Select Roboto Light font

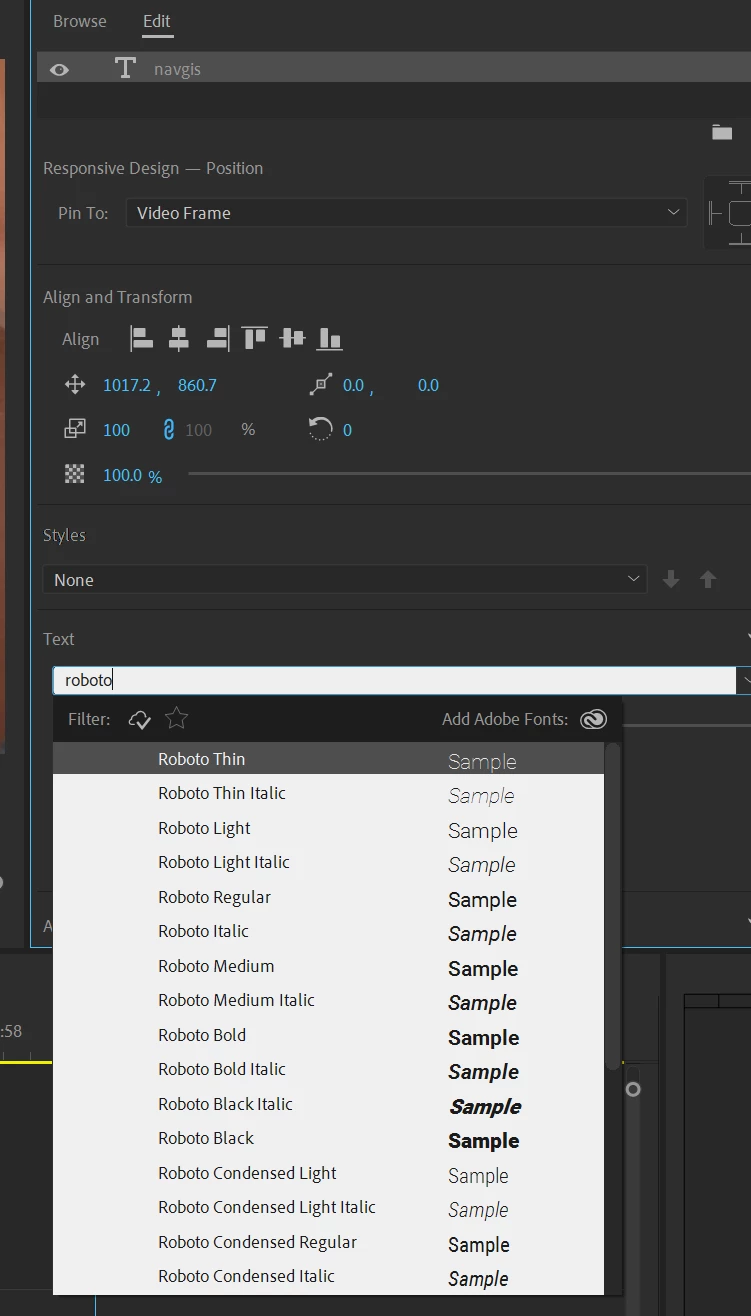click(329, 828)
